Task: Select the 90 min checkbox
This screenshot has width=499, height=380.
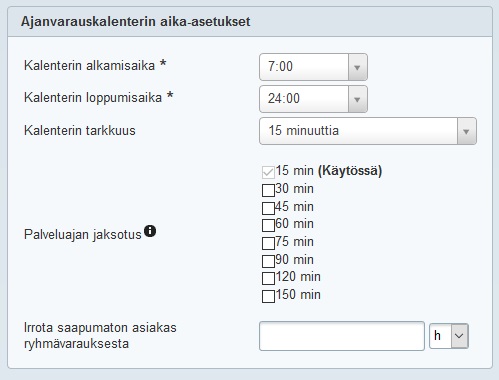Action: [x=268, y=261]
